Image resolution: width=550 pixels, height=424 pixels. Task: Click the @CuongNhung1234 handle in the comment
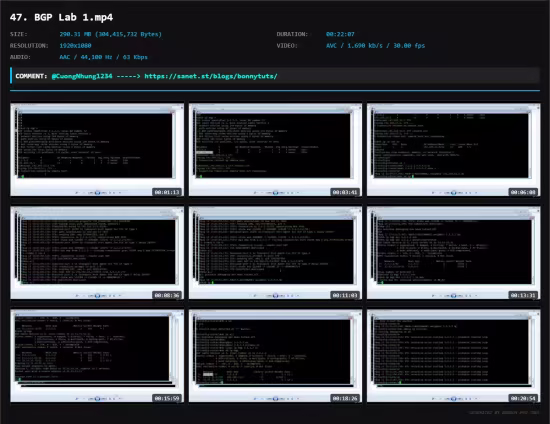click(82, 76)
